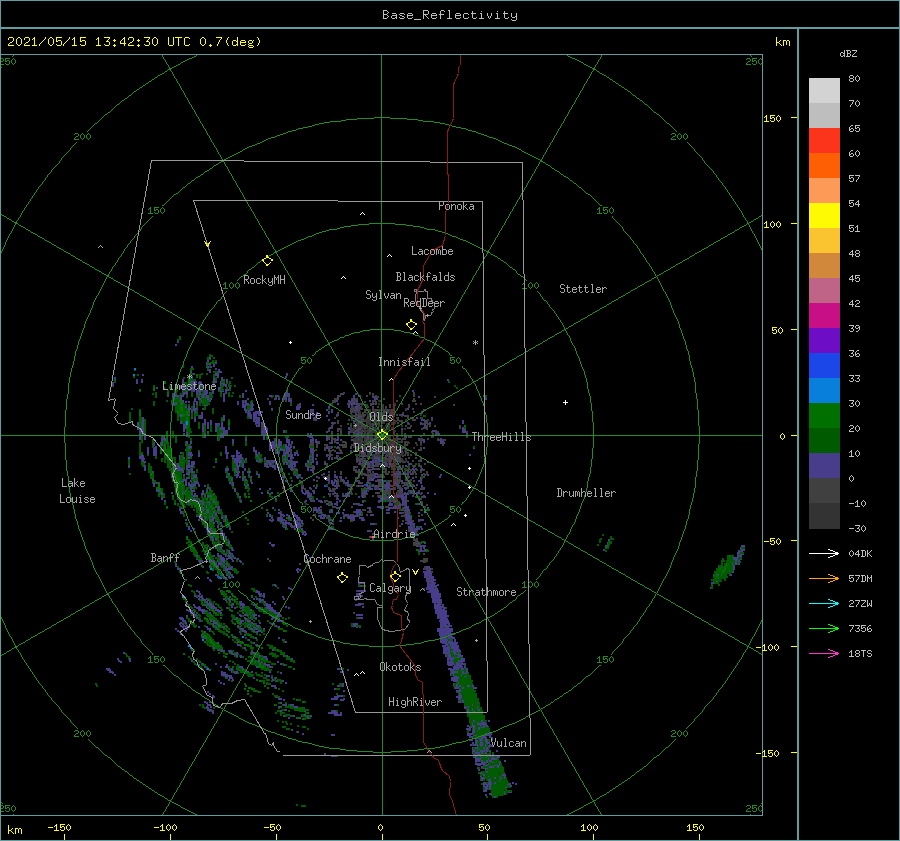Pick the magenta 39-42 dBZ legend swatch

click(x=824, y=316)
